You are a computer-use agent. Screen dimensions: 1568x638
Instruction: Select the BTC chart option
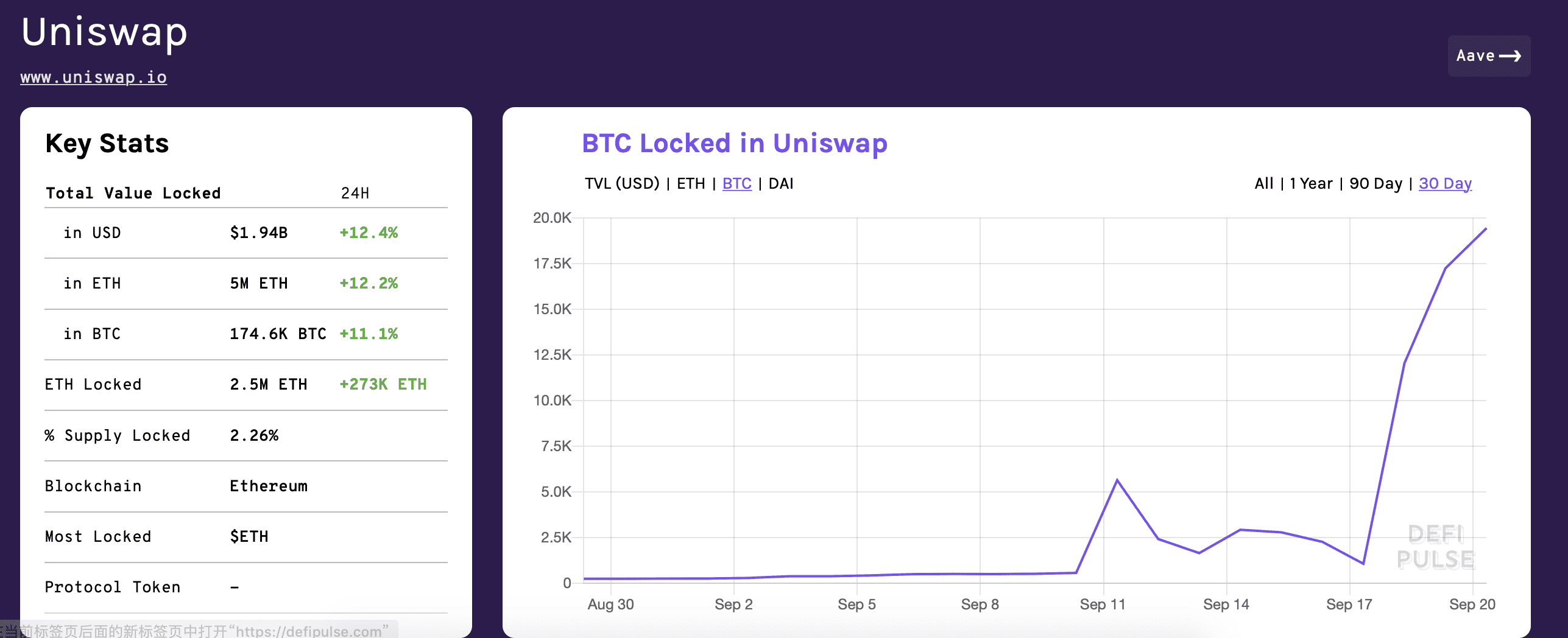coord(737,183)
